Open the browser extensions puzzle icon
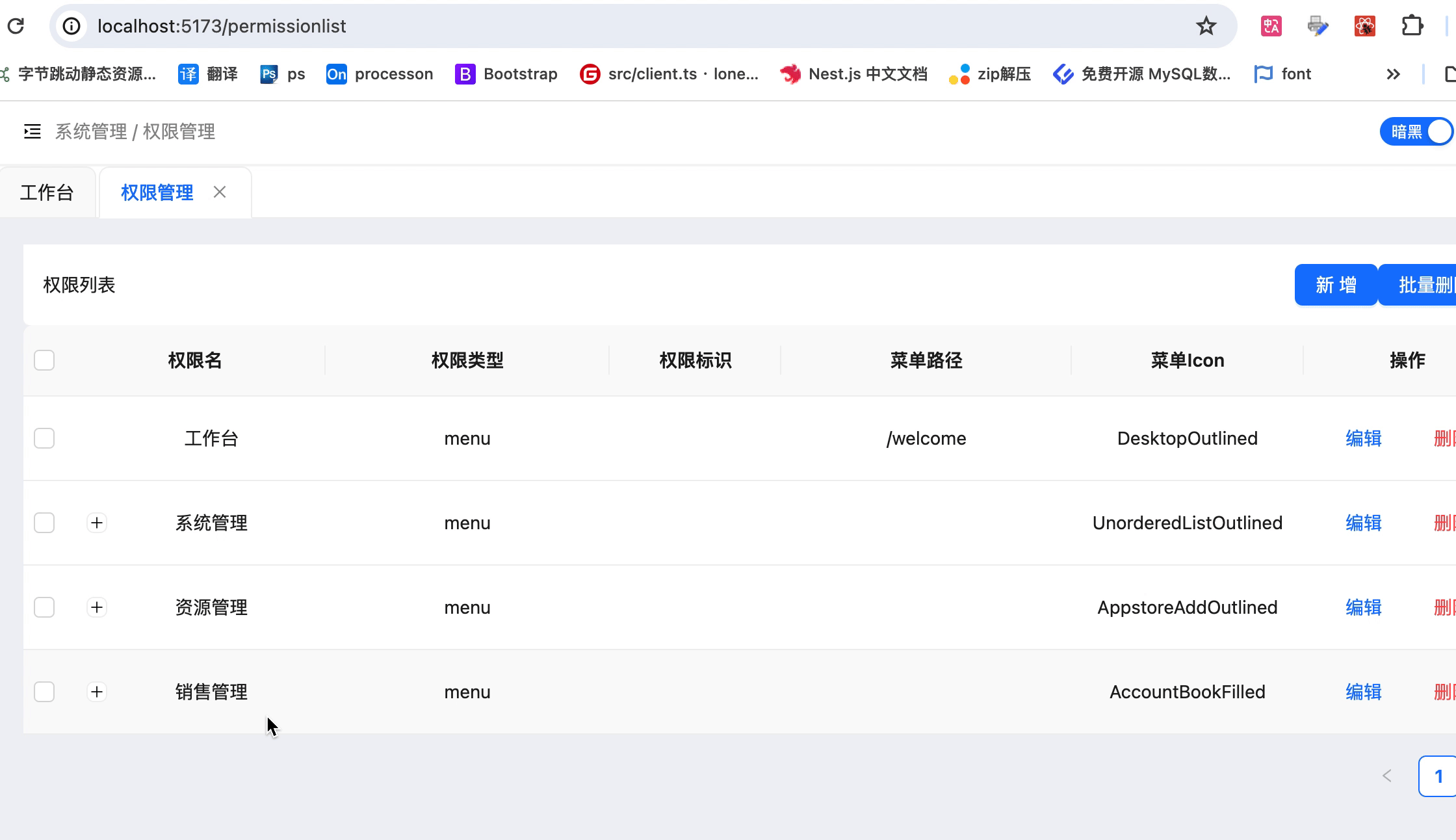Image resolution: width=1456 pixels, height=840 pixels. coord(1412,26)
